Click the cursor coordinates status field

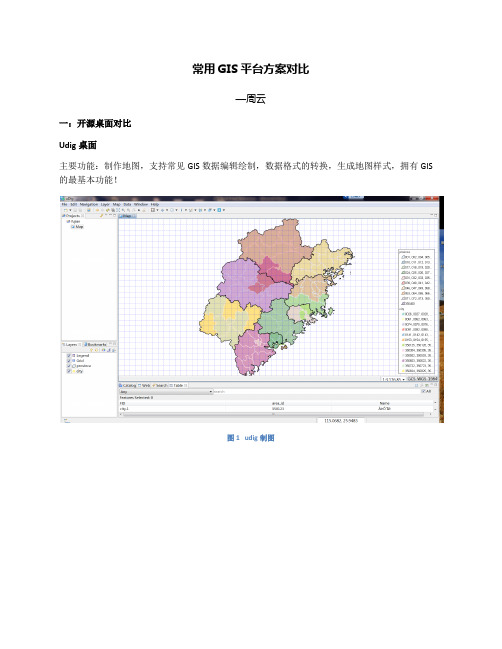click(341, 421)
